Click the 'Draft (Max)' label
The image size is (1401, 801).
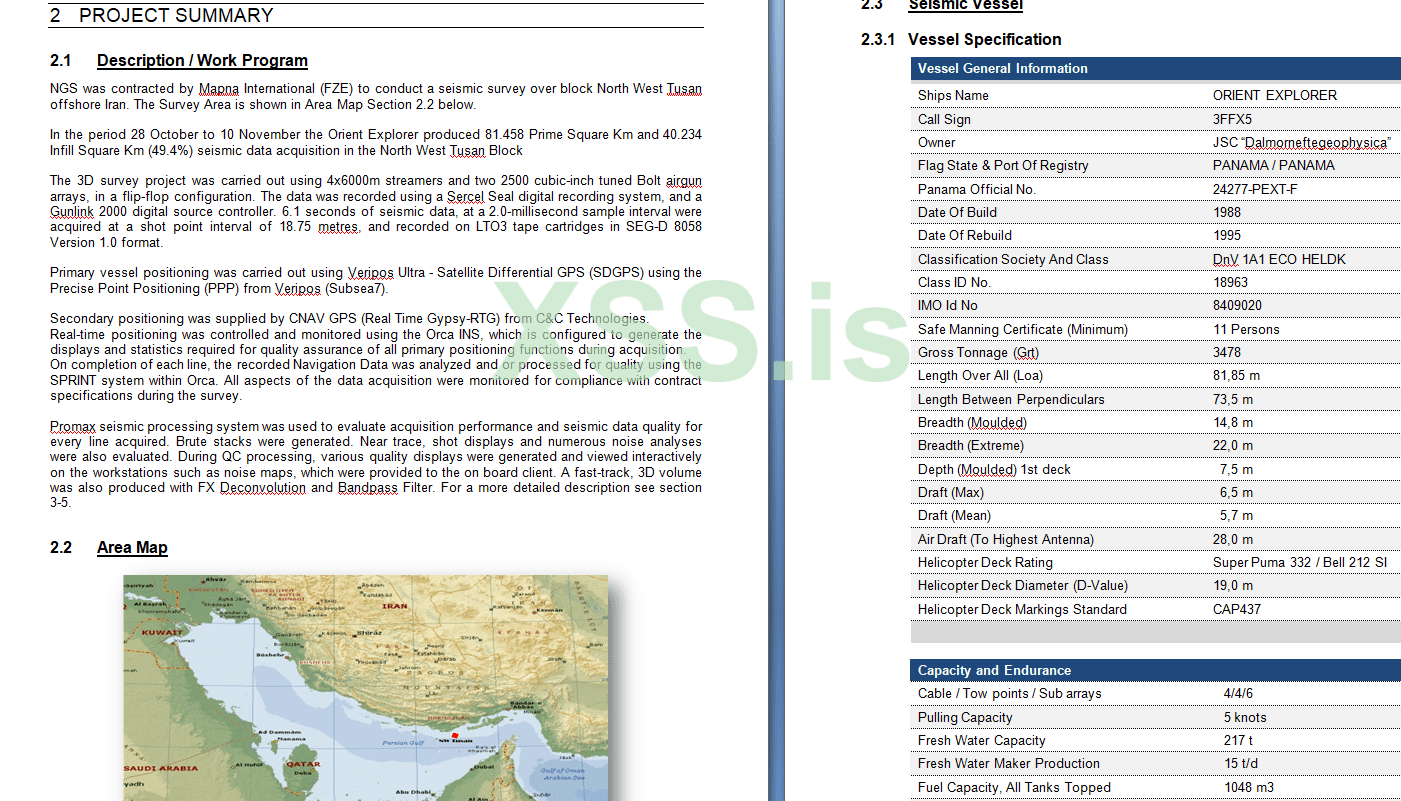click(x=951, y=492)
